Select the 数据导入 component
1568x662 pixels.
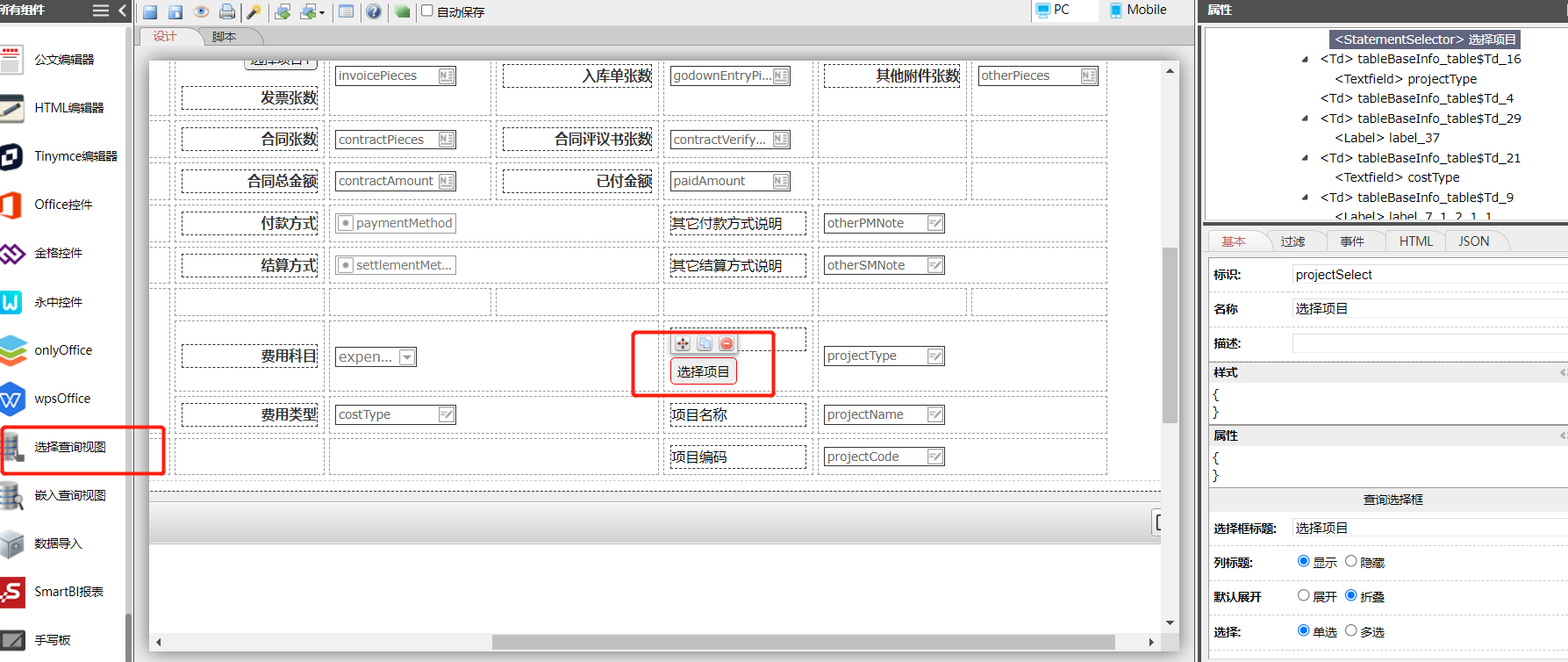point(63,543)
